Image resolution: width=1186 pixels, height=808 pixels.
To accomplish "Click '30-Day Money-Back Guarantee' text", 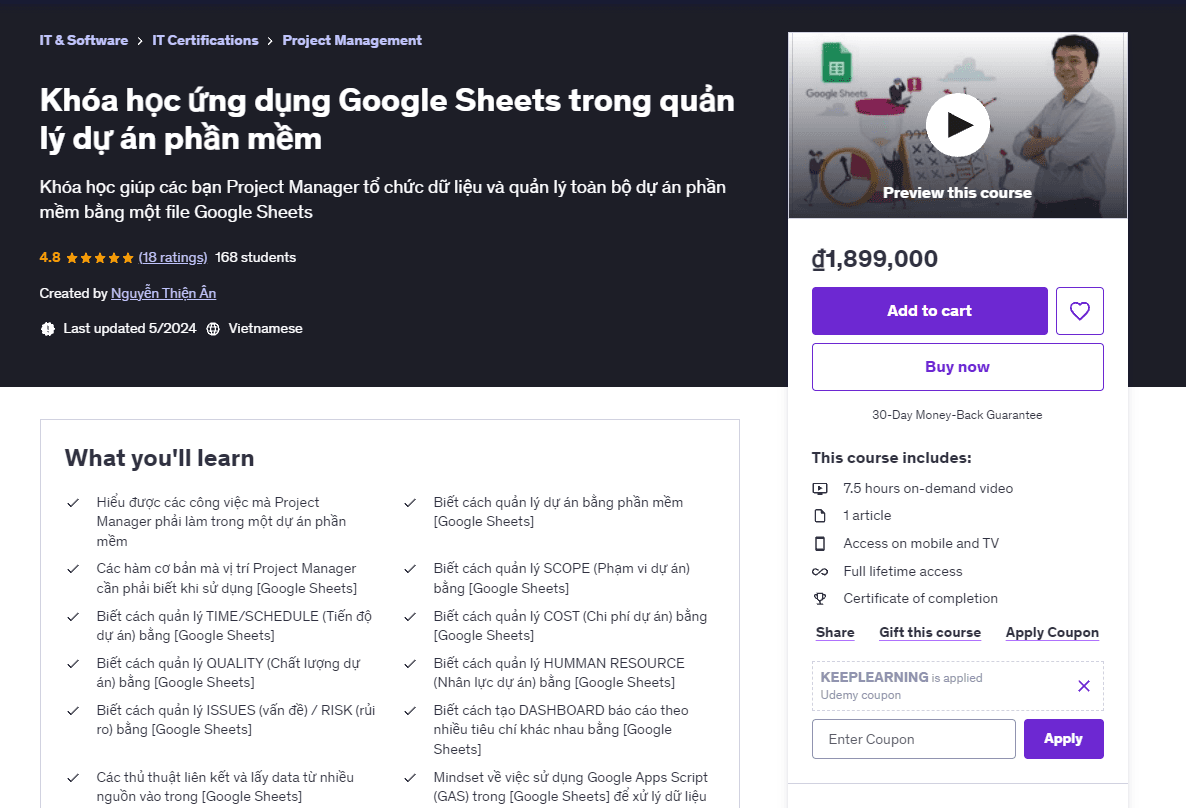I will 957,415.
